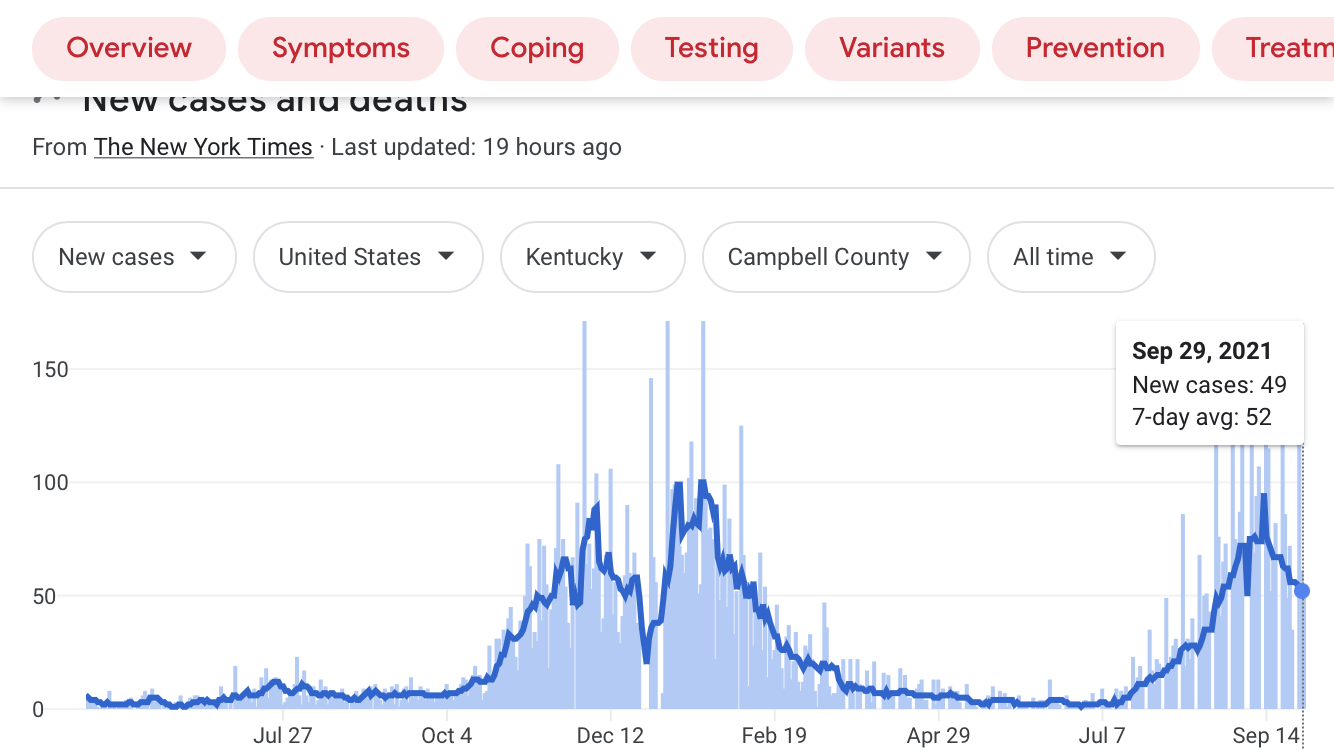Screen dimensions: 1334x750
Task: Select the Coping tab
Action: pos(537,48)
